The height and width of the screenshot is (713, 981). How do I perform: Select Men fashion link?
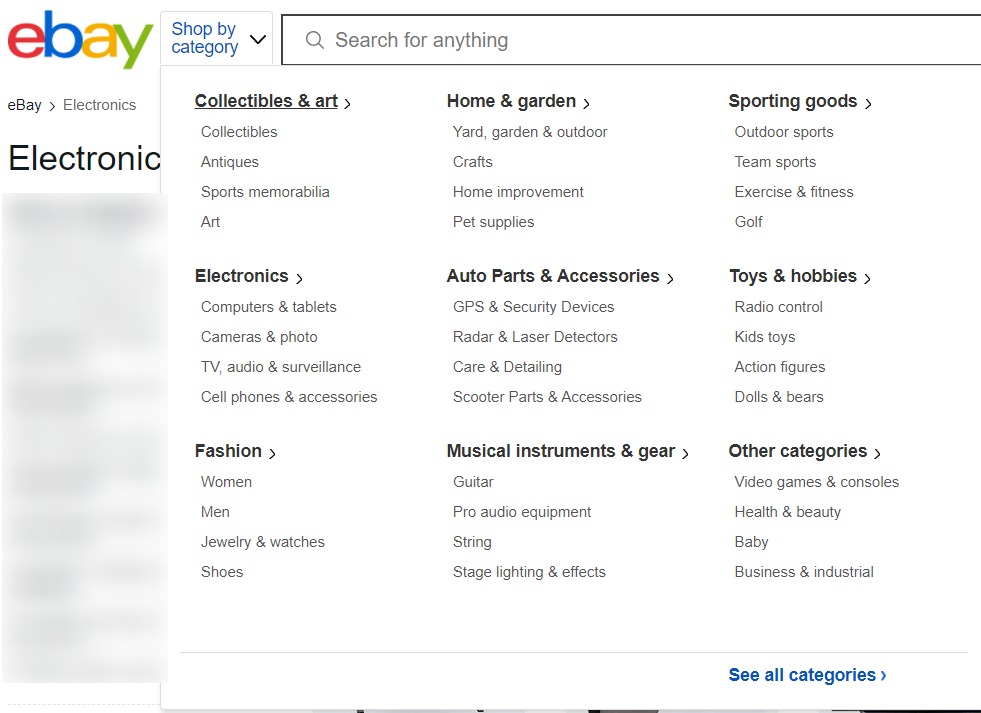(215, 512)
